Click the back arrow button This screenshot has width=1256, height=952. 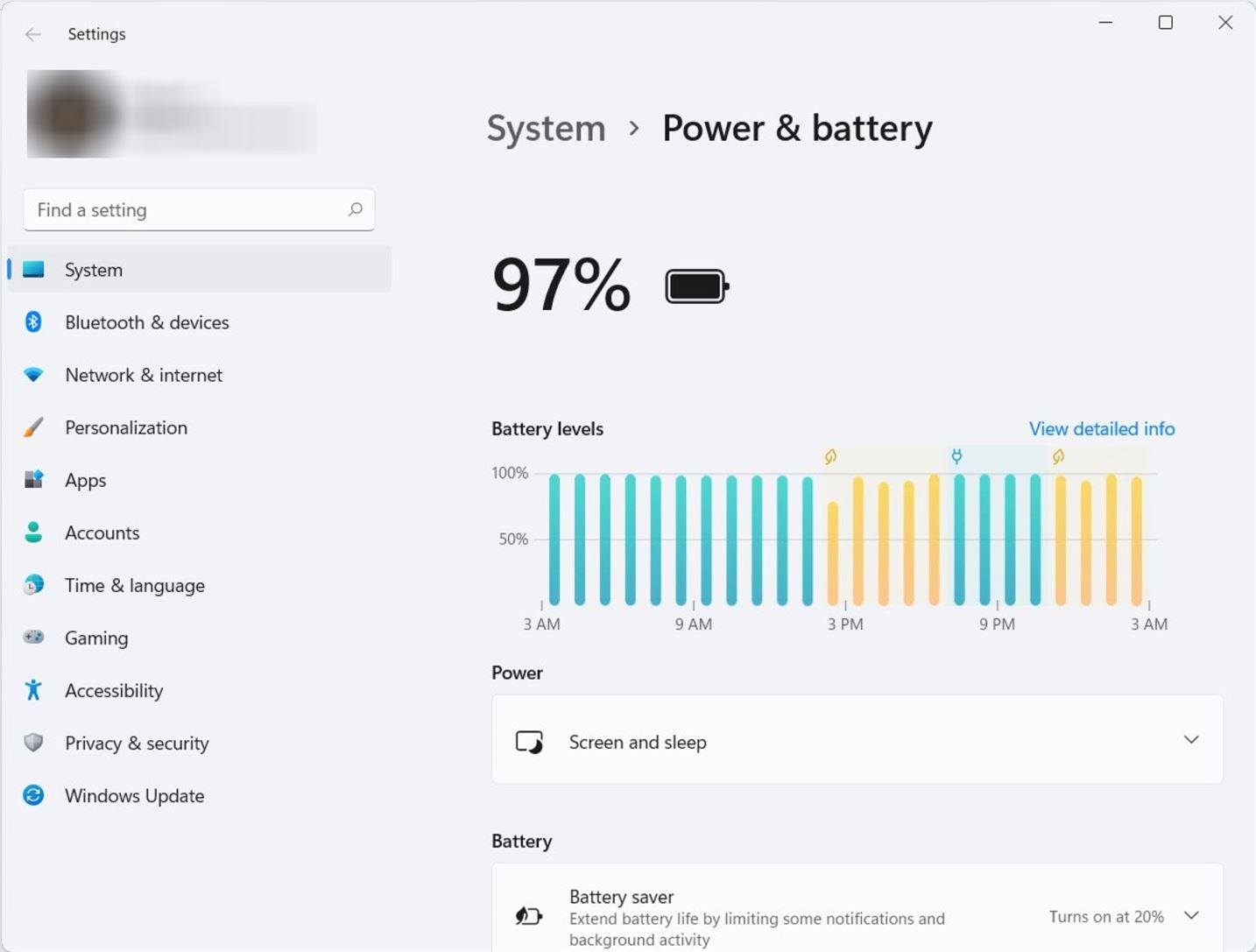coord(33,34)
